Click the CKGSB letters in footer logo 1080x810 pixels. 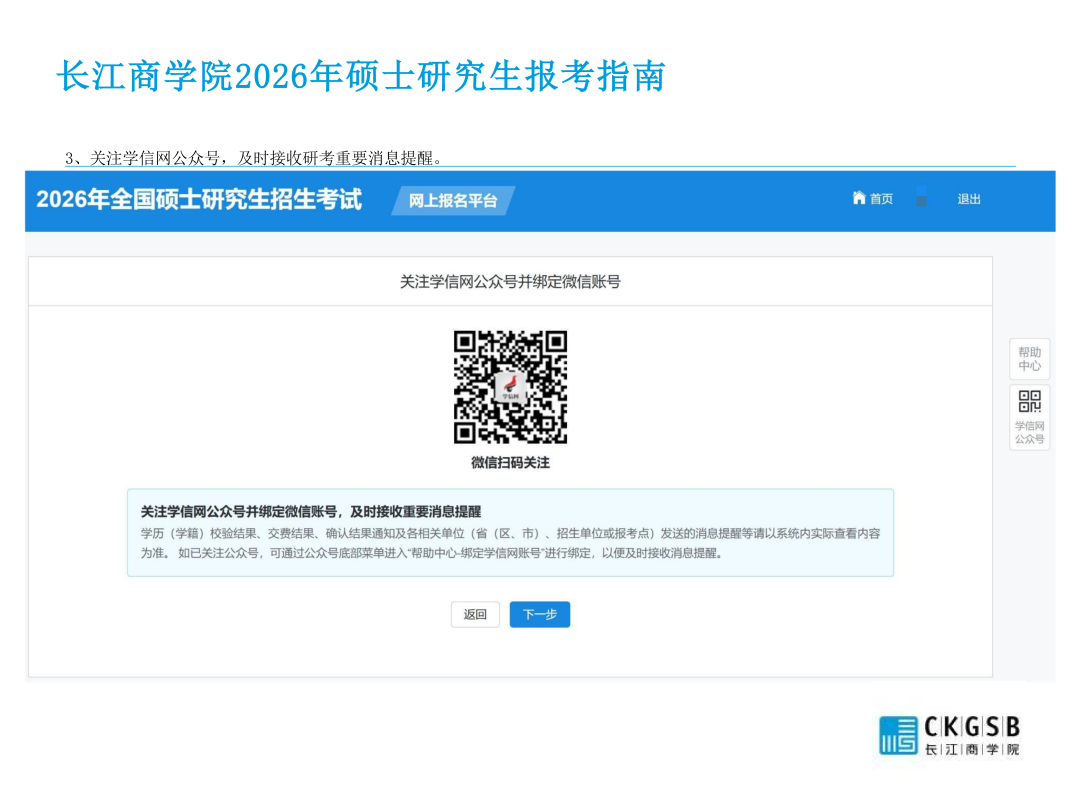tap(972, 727)
